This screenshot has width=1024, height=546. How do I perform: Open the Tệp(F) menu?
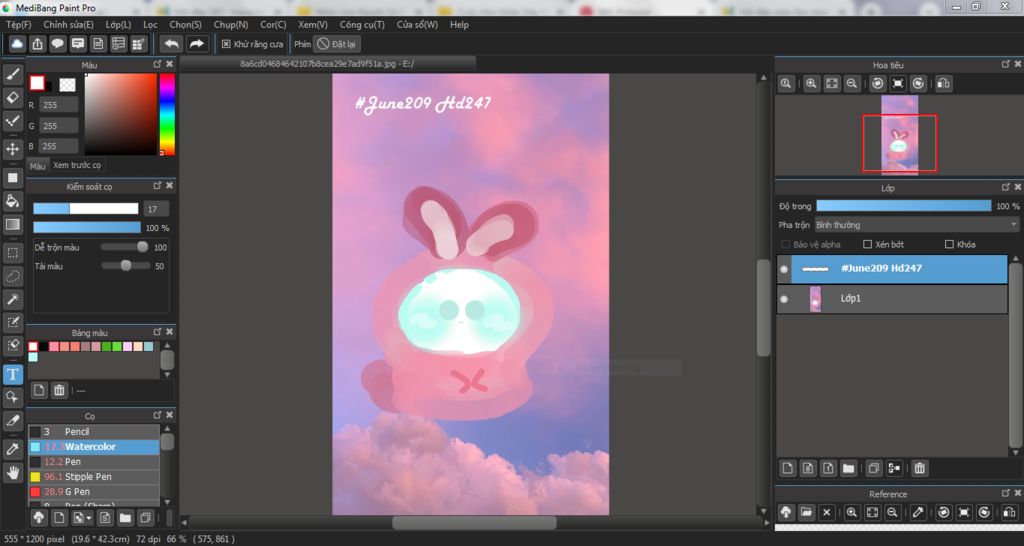(x=19, y=24)
